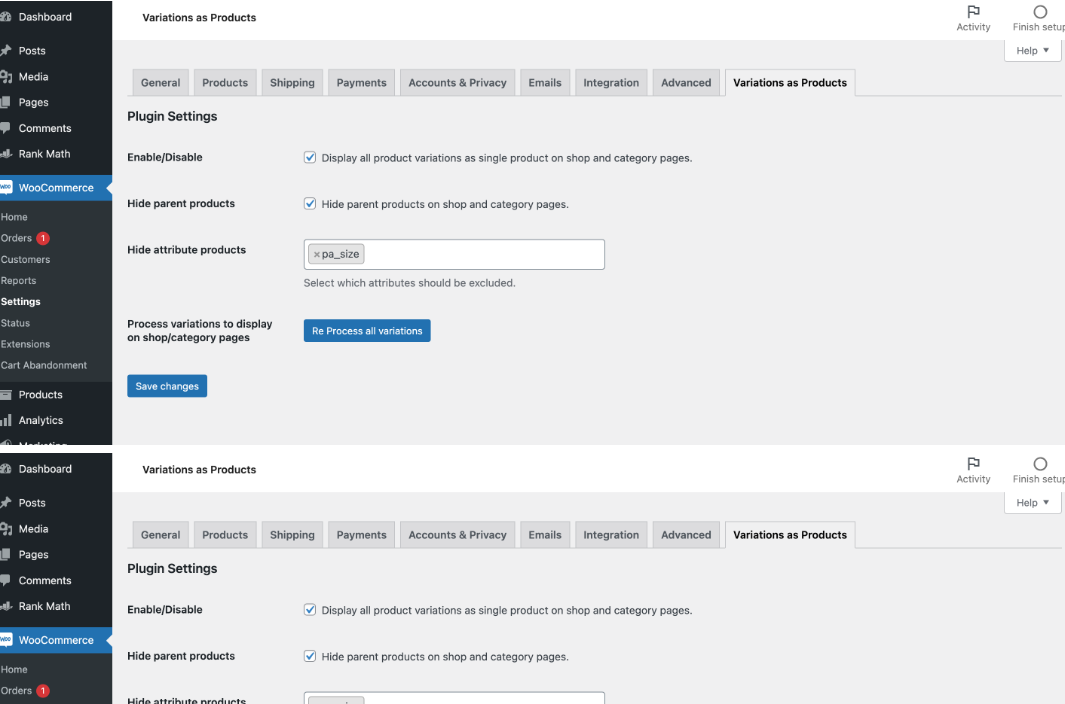Uncheck upper 'Hide parent products' checkbox

point(310,204)
